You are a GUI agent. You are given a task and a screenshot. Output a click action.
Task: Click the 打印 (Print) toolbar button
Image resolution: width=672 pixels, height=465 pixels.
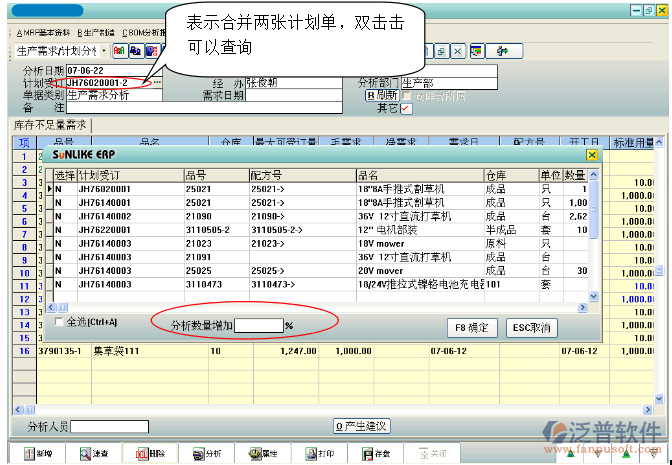pyautogui.click(x=318, y=454)
